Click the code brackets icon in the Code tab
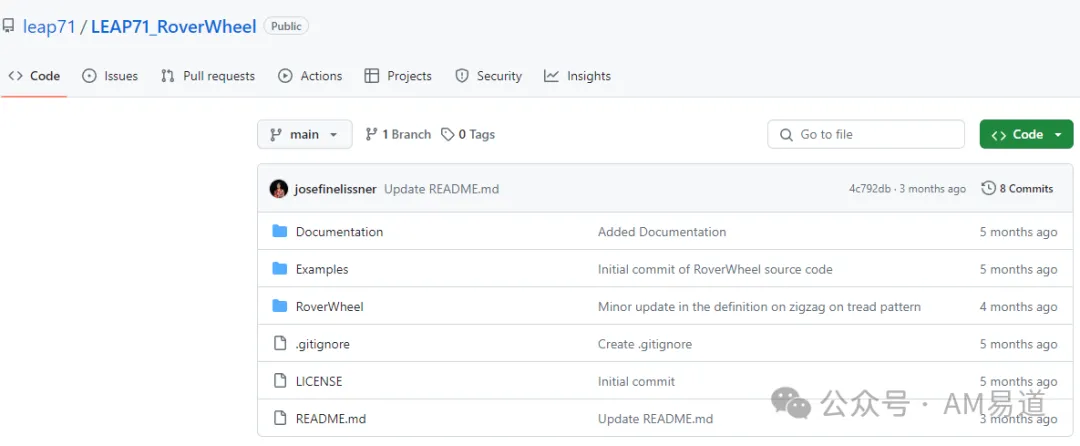The image size is (1080, 446). pos(15,76)
